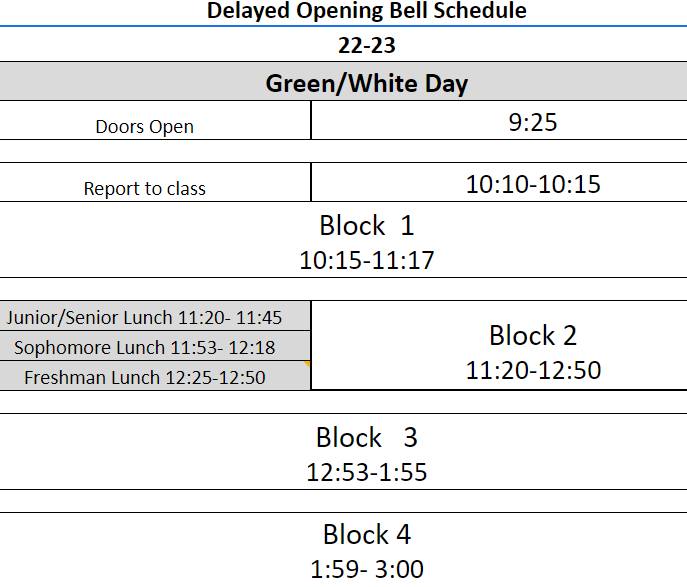Click the Block 1 heading

click(366, 226)
